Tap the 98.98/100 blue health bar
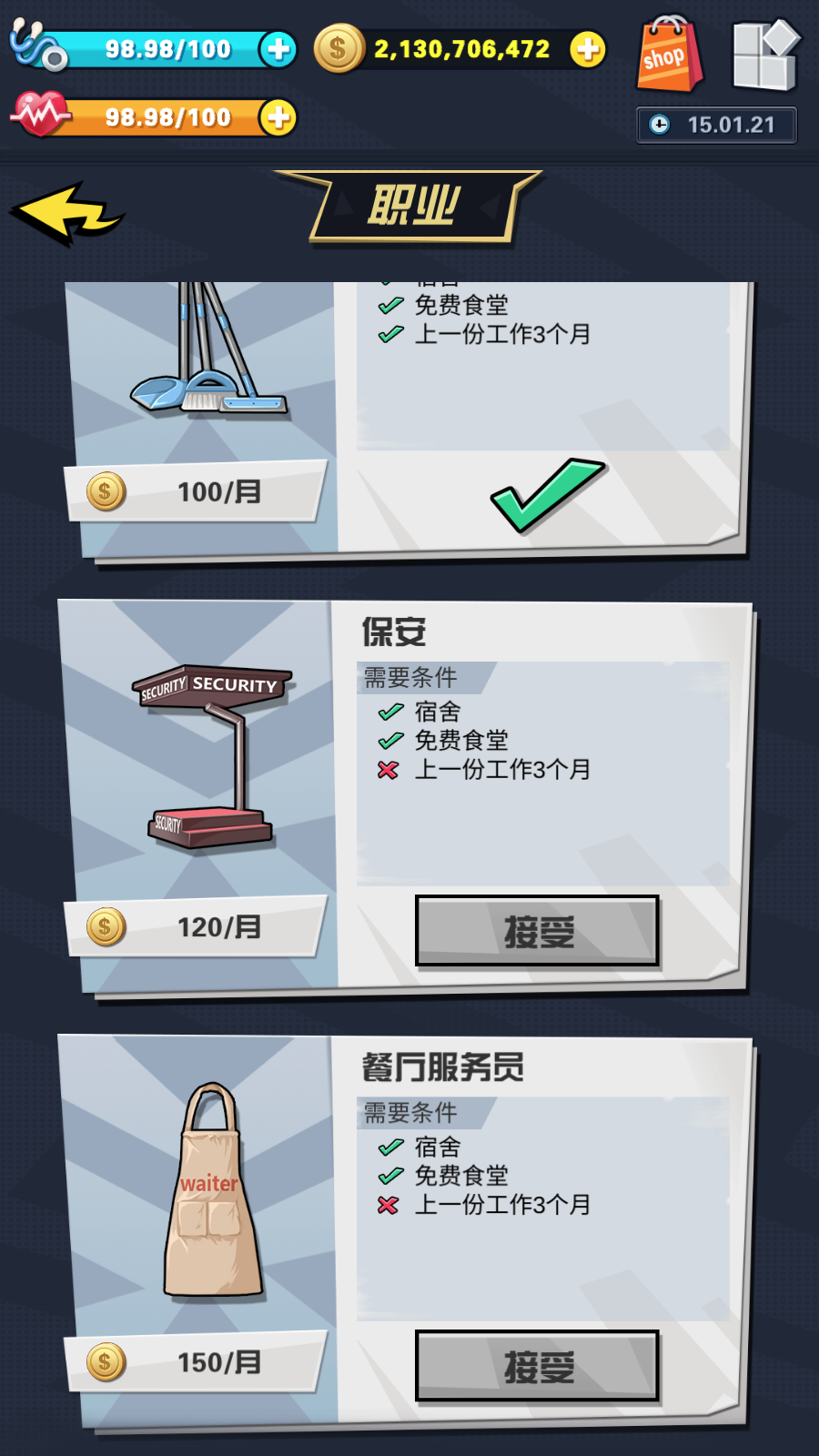Image resolution: width=819 pixels, height=1456 pixels. pos(168,49)
